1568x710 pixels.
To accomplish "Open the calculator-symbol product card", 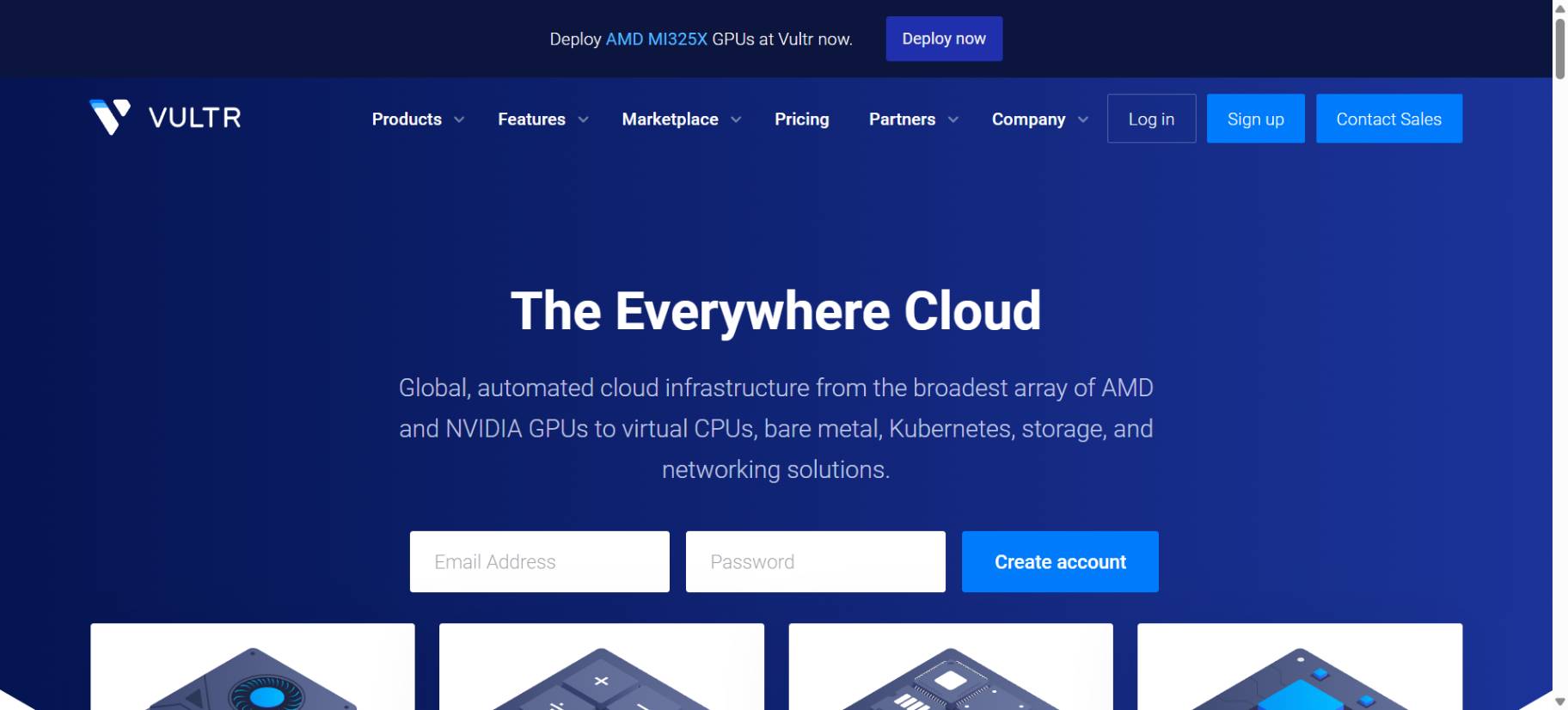I will coord(602,666).
